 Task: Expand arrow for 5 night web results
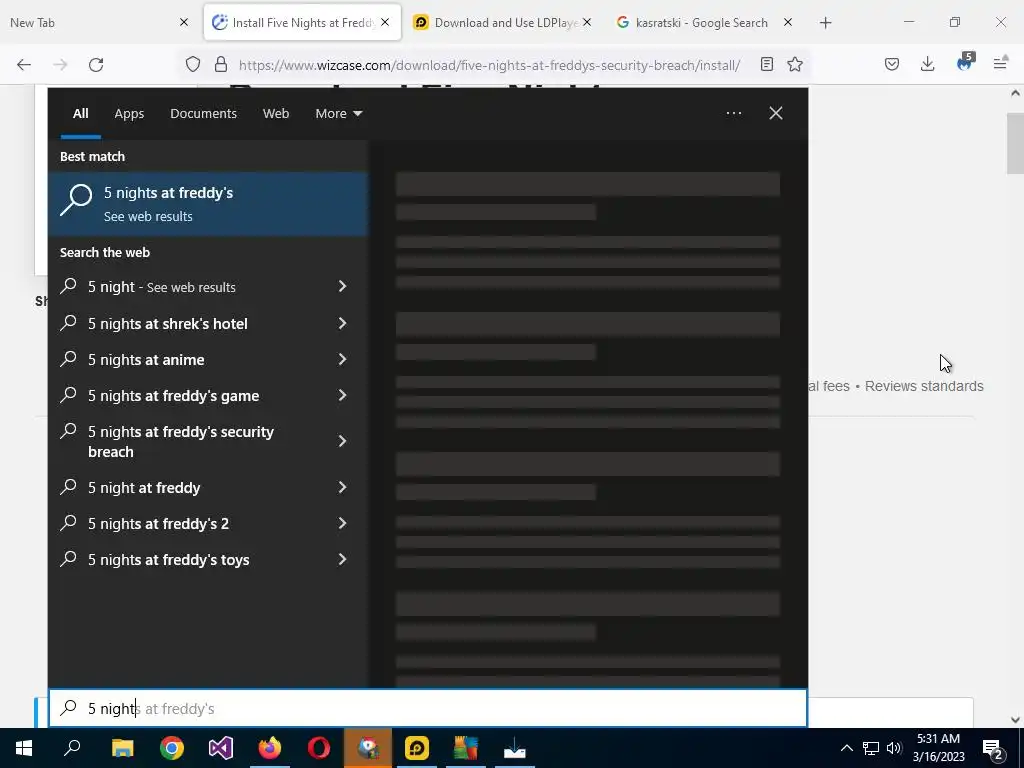342,286
